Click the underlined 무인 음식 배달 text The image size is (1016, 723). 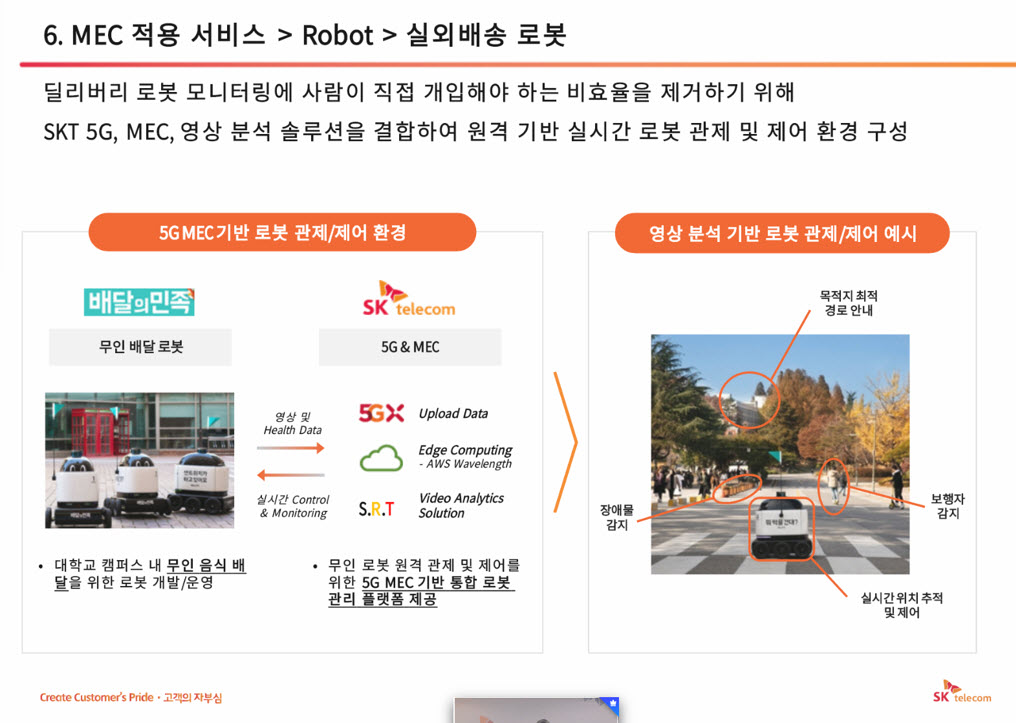tap(150, 573)
